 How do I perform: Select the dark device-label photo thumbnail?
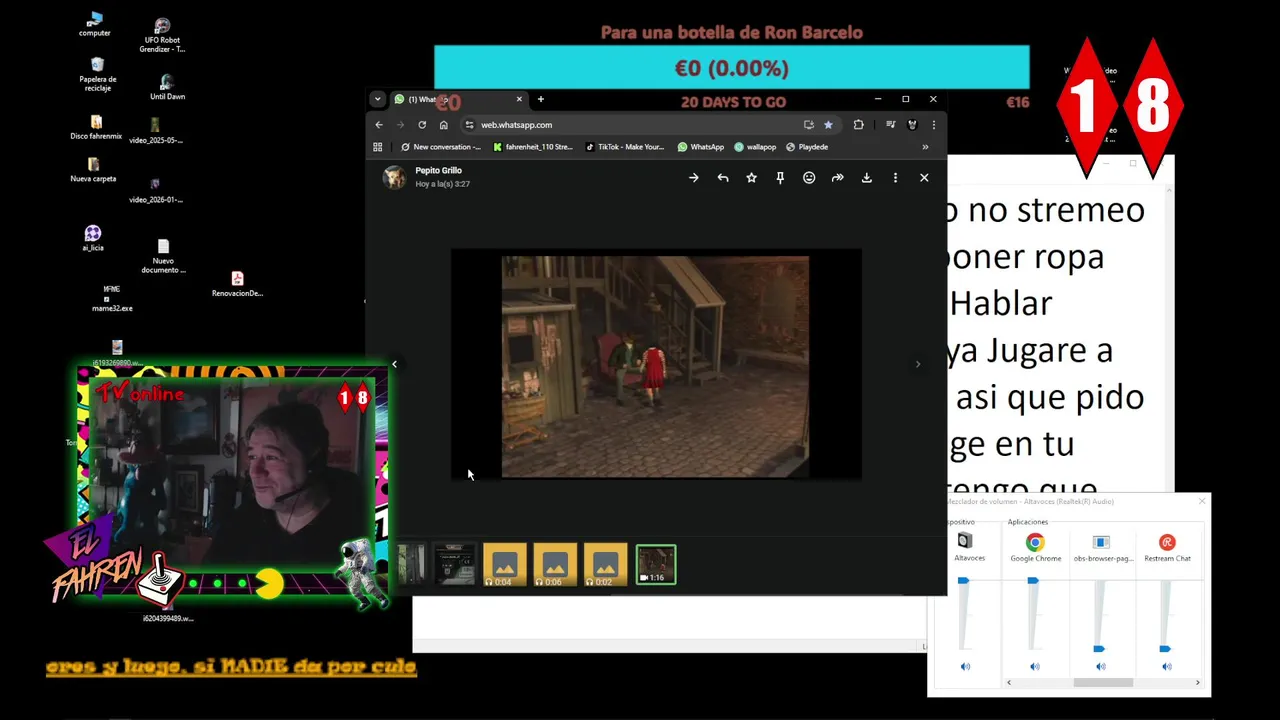pos(455,565)
